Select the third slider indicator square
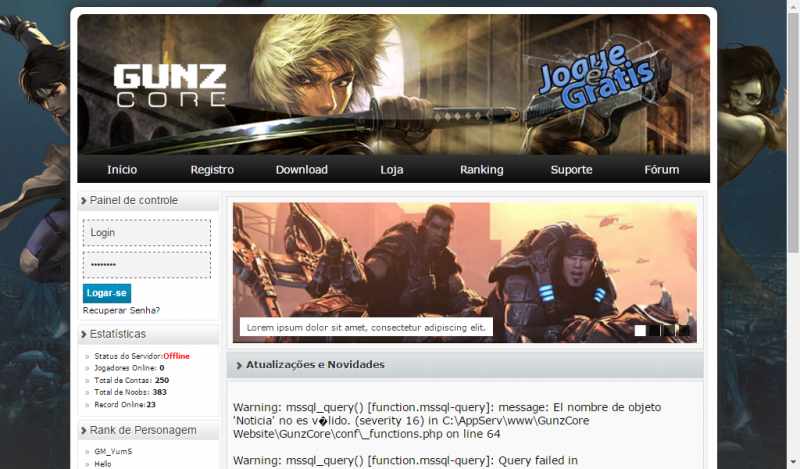The height and width of the screenshot is (469, 800). tap(669, 330)
